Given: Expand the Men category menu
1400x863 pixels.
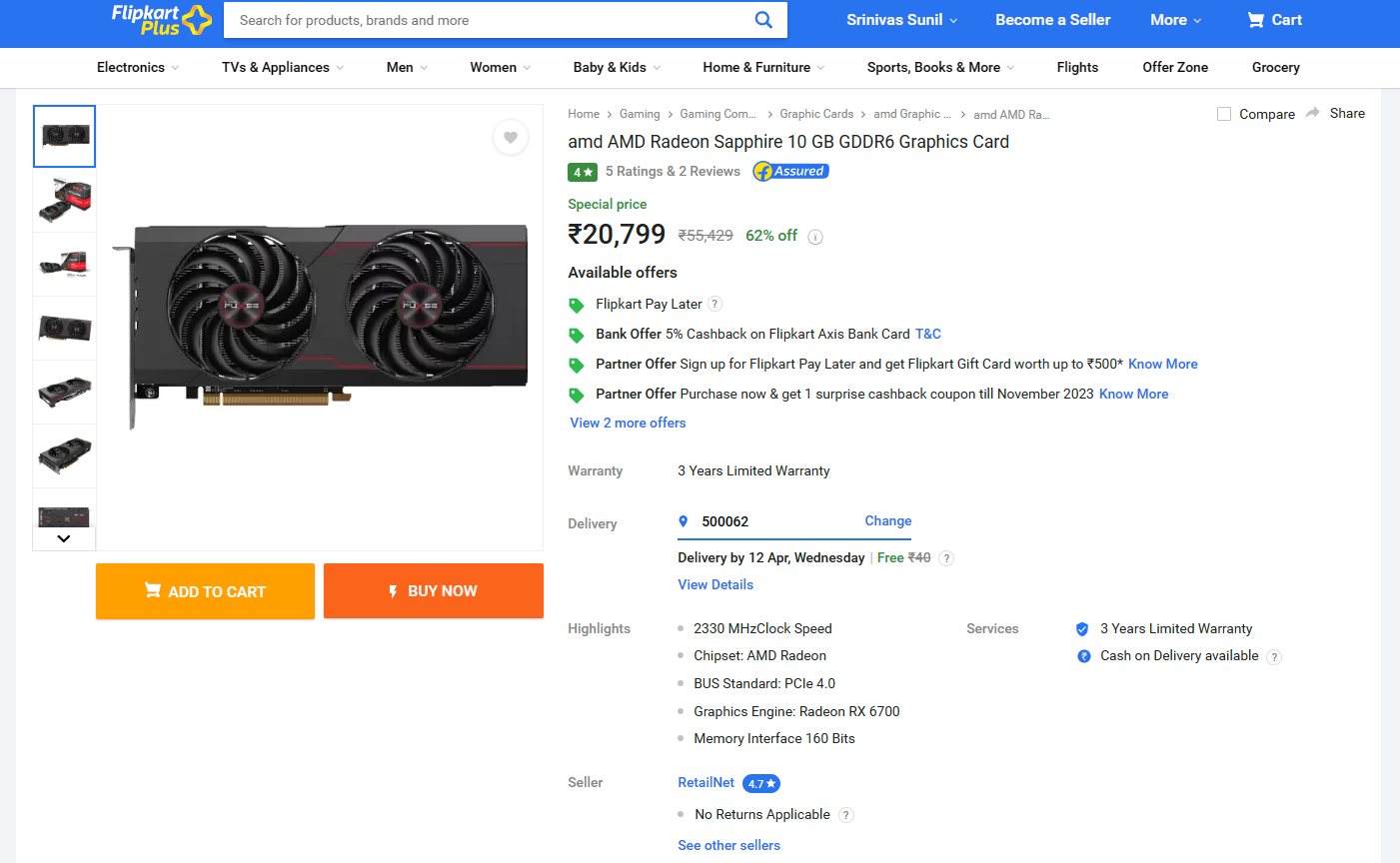Looking at the screenshot, I should 408,67.
